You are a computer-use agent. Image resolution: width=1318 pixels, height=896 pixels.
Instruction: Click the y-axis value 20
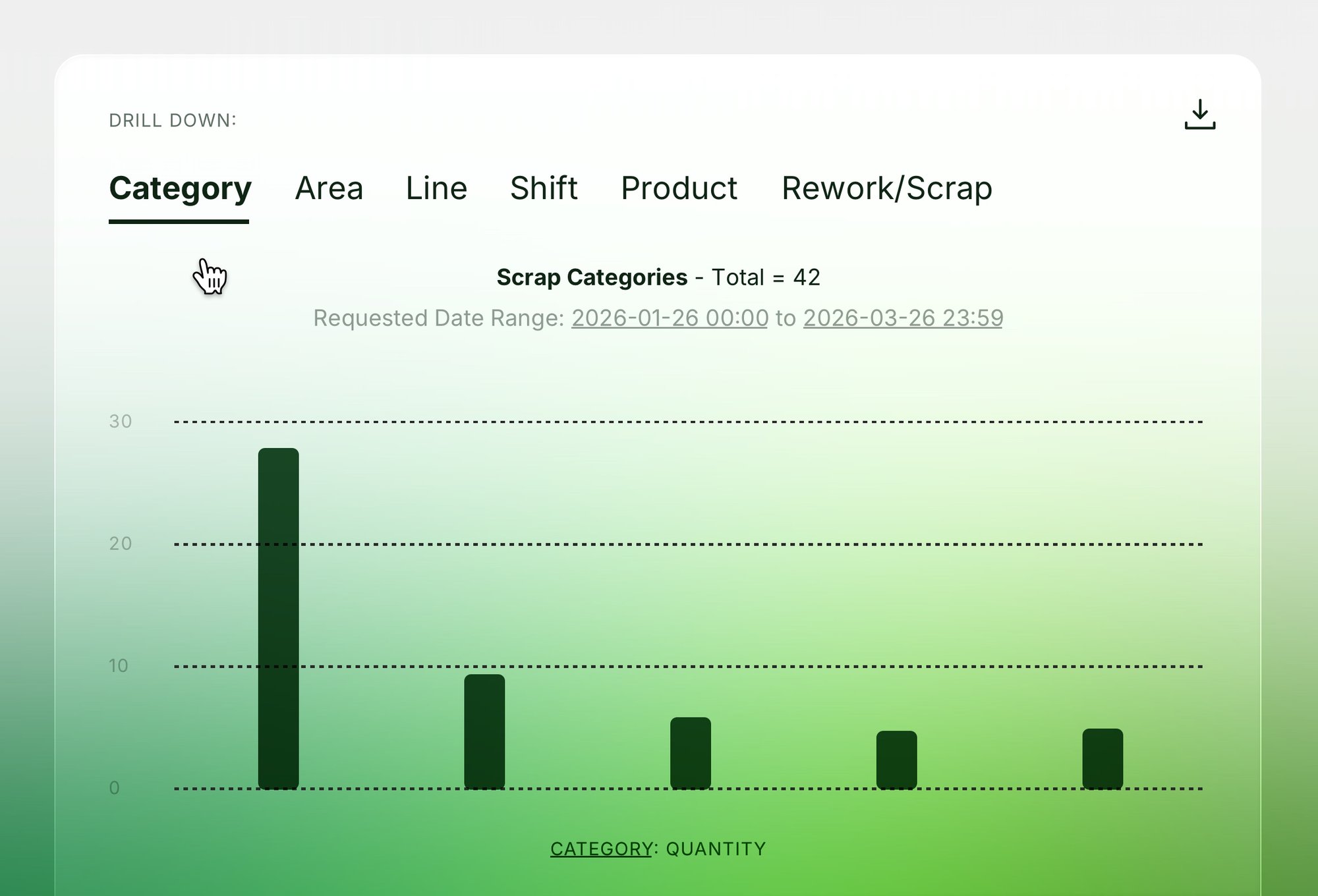click(x=121, y=544)
